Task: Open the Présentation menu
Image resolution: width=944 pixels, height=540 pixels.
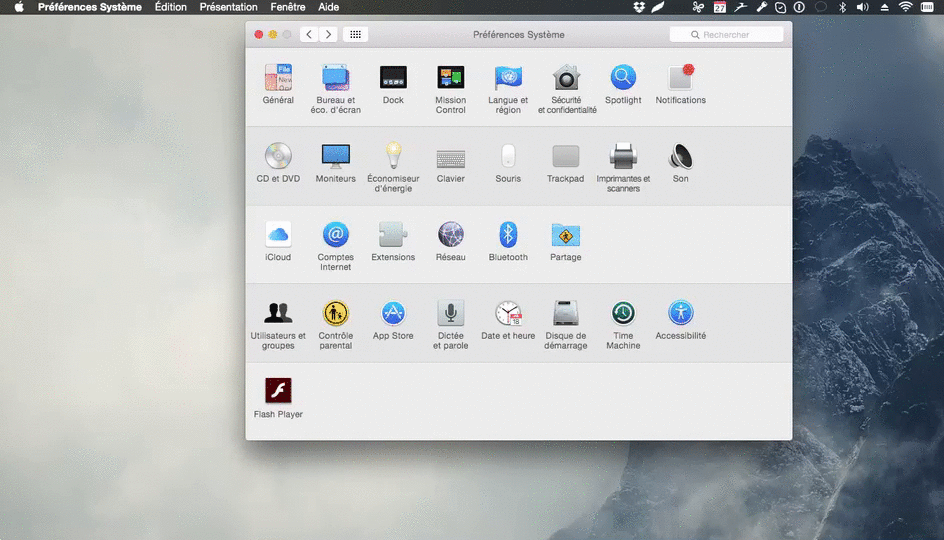Action: [228, 7]
